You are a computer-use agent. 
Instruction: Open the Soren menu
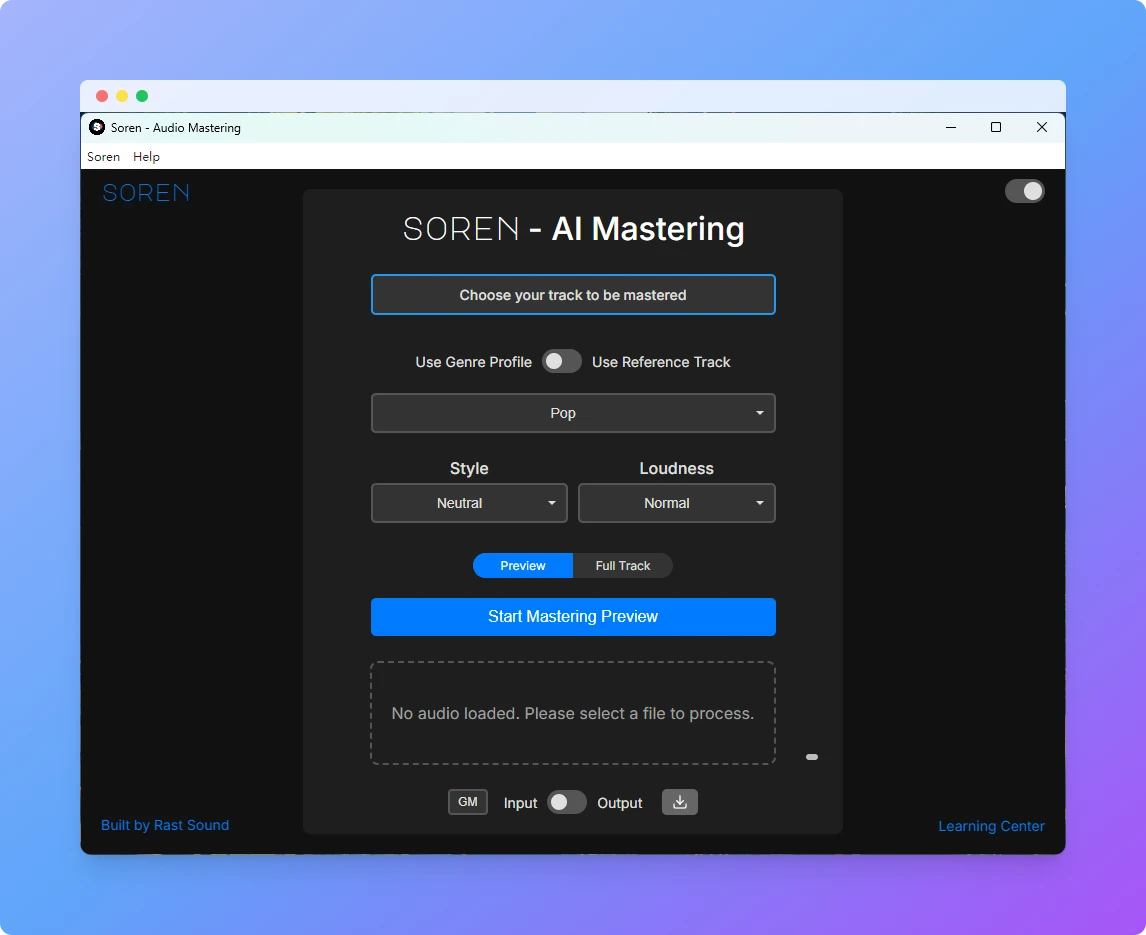[103, 157]
